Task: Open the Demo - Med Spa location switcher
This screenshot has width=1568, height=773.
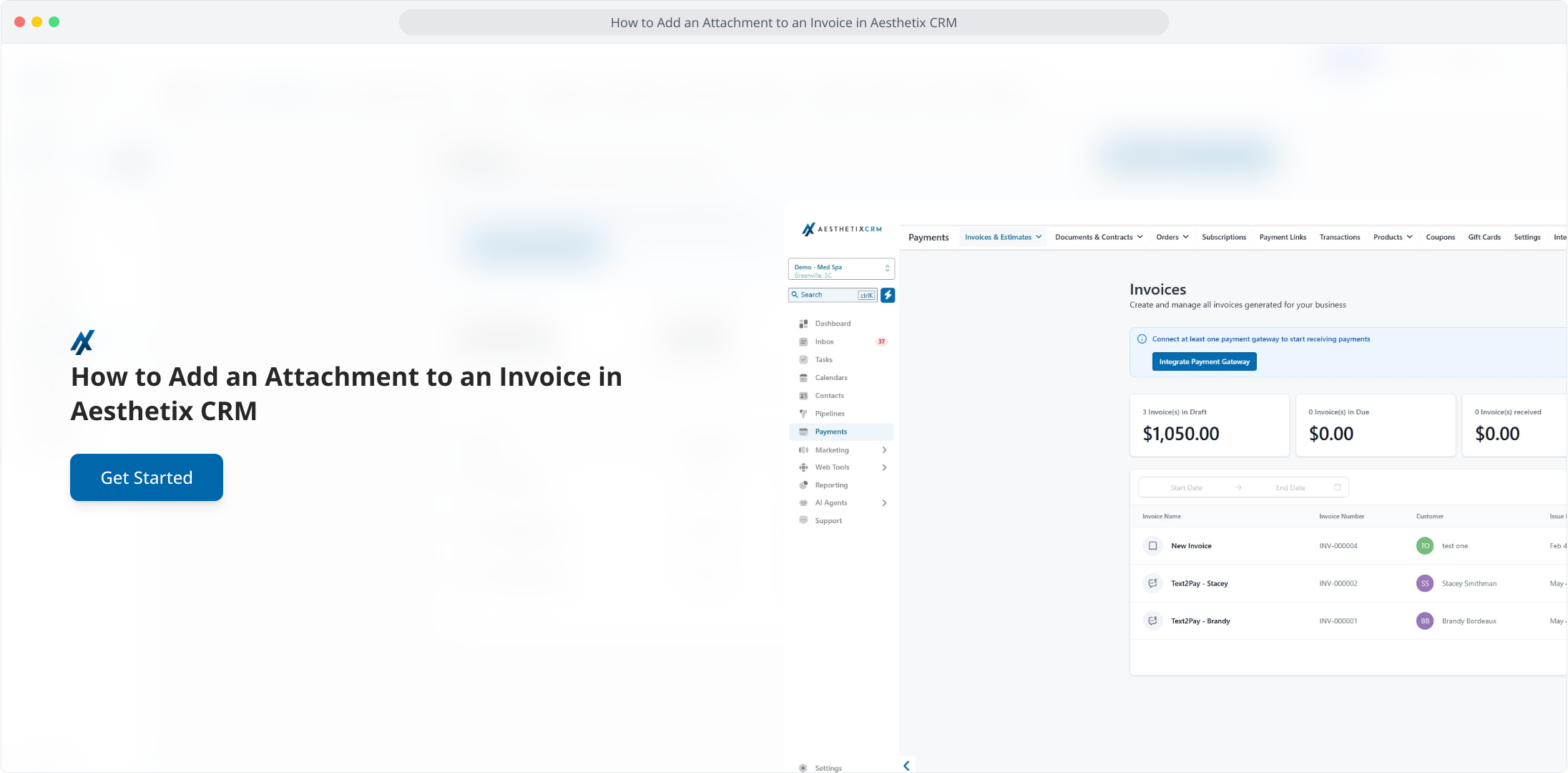Action: (x=841, y=269)
